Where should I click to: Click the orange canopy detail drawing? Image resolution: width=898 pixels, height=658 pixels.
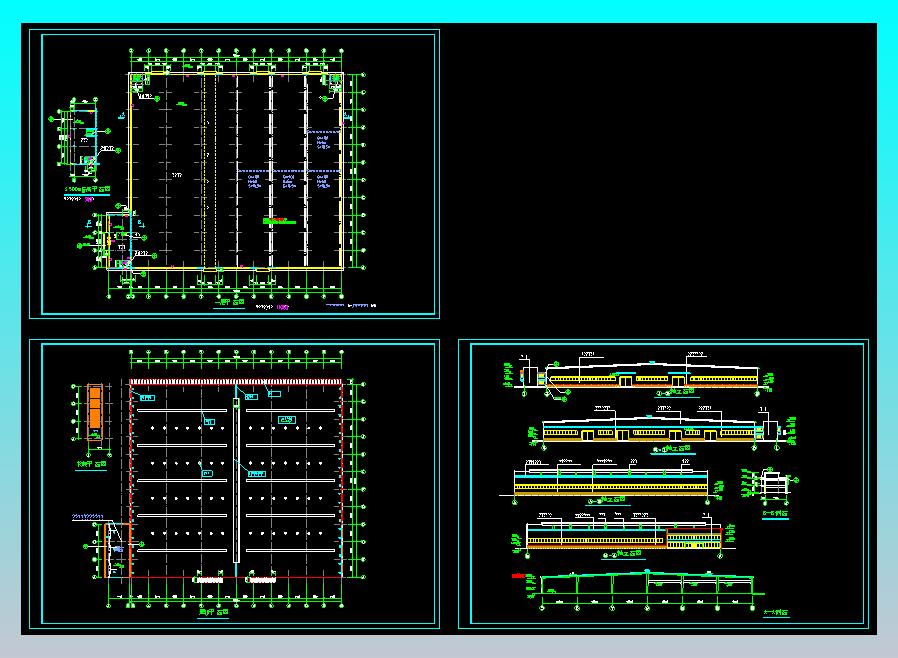click(94, 411)
